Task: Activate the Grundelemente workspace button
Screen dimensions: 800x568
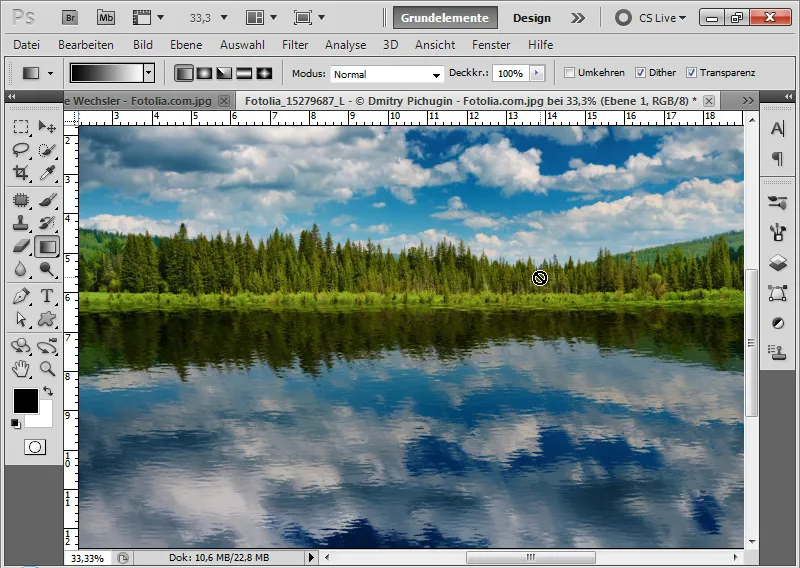Action: tap(445, 18)
